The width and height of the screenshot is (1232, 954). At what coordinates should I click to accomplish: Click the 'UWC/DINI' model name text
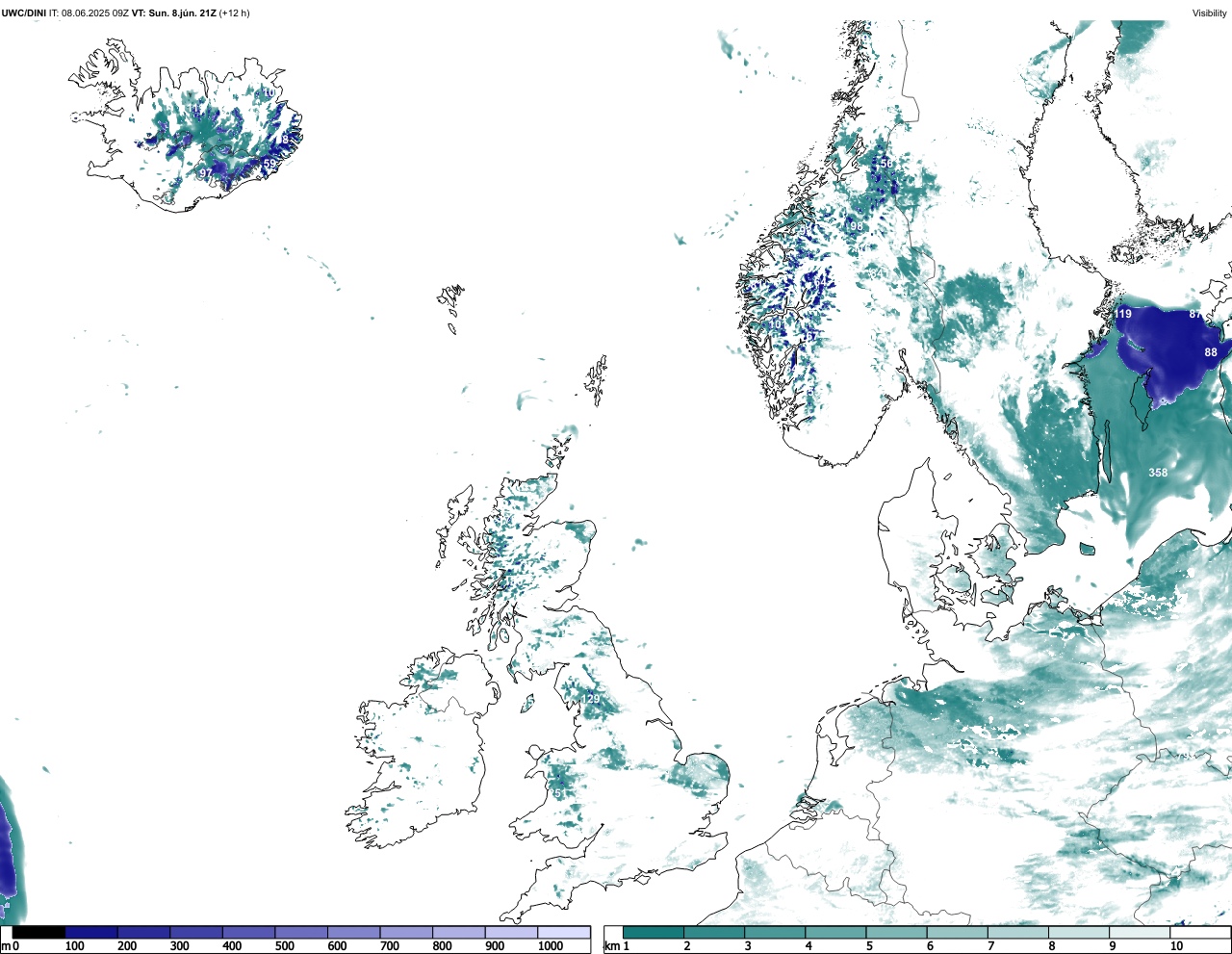[24, 13]
